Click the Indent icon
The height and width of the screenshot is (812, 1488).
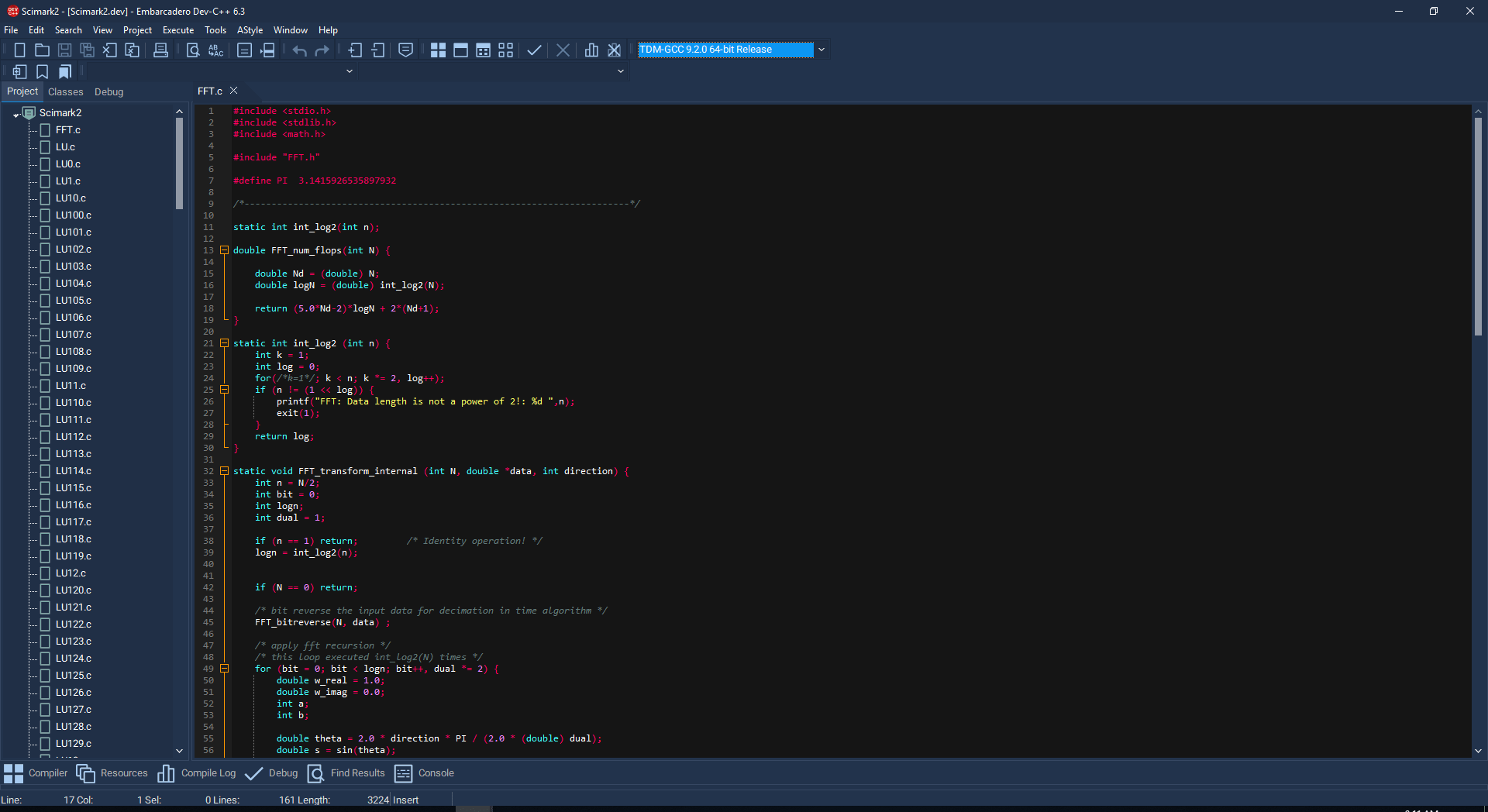(x=355, y=50)
